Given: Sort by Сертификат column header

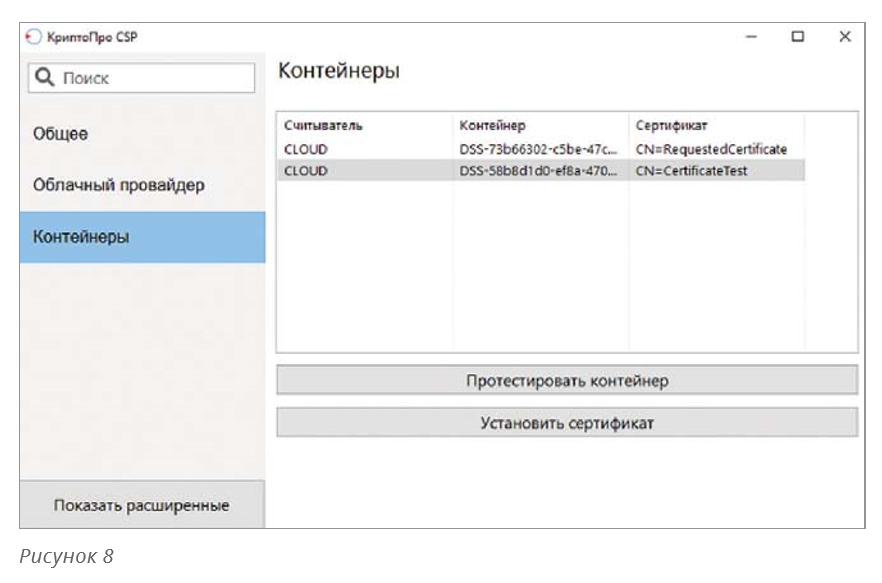Looking at the screenshot, I should [671, 126].
